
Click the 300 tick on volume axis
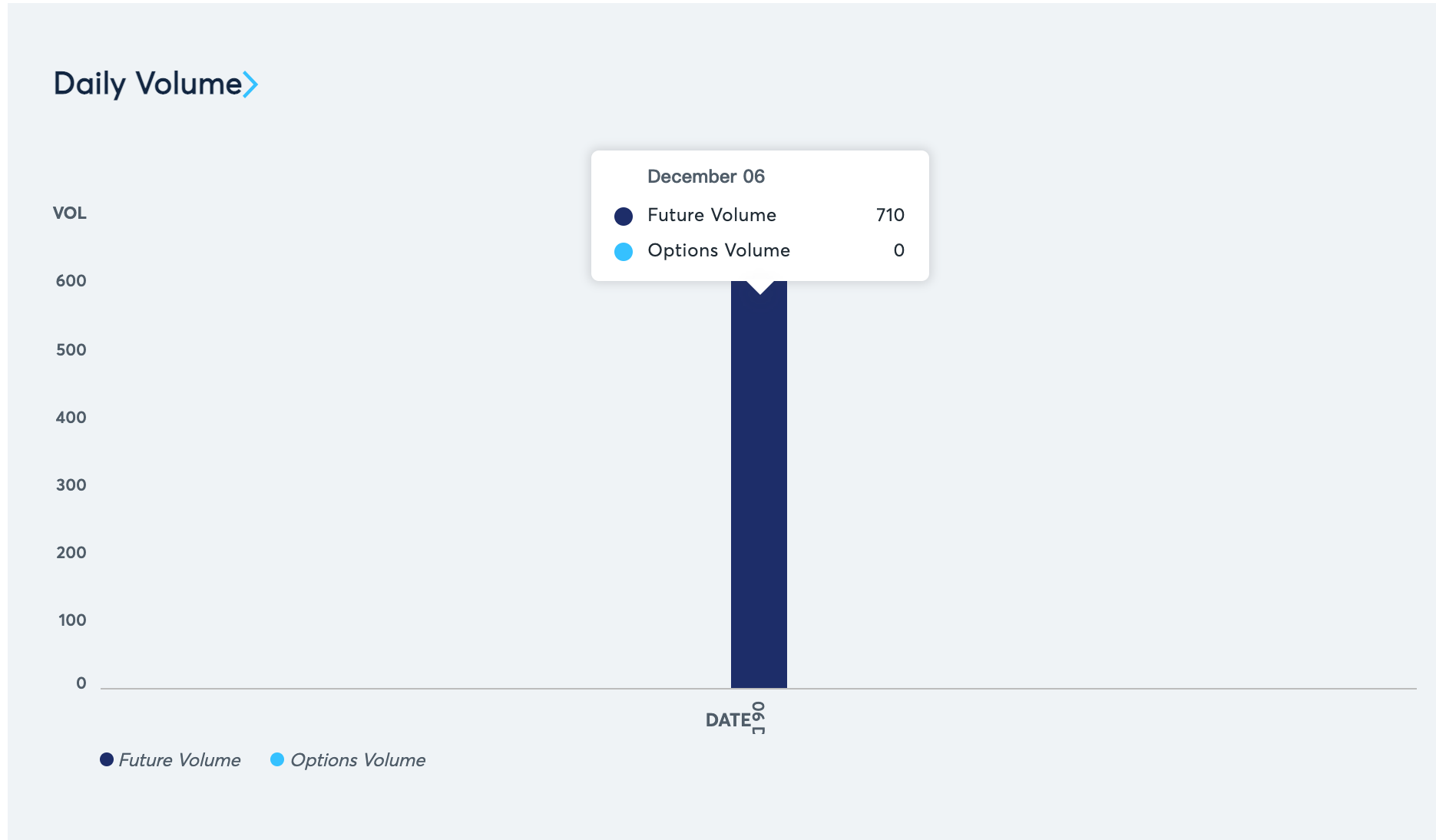click(x=71, y=485)
